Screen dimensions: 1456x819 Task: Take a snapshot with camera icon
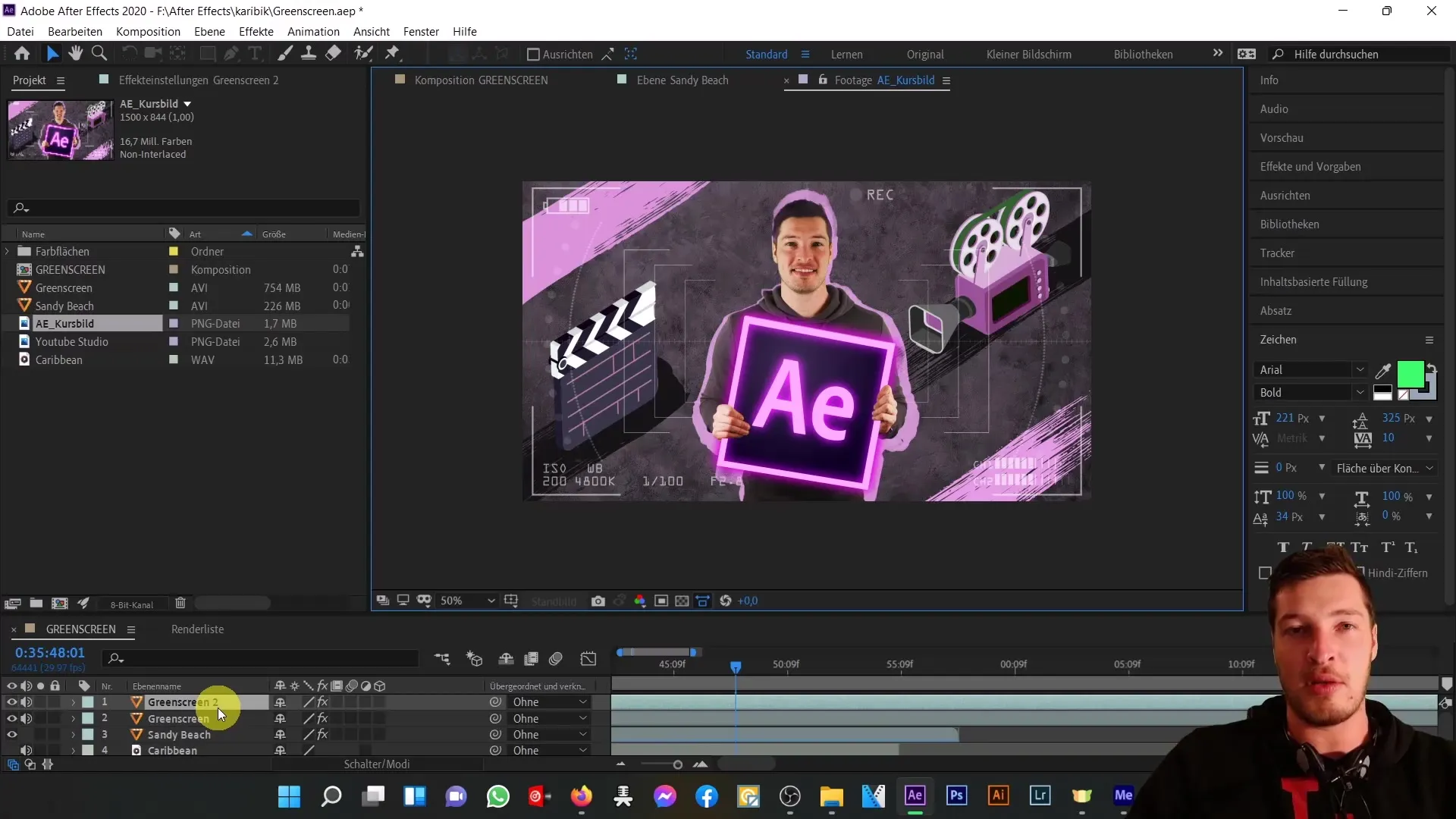tap(598, 601)
